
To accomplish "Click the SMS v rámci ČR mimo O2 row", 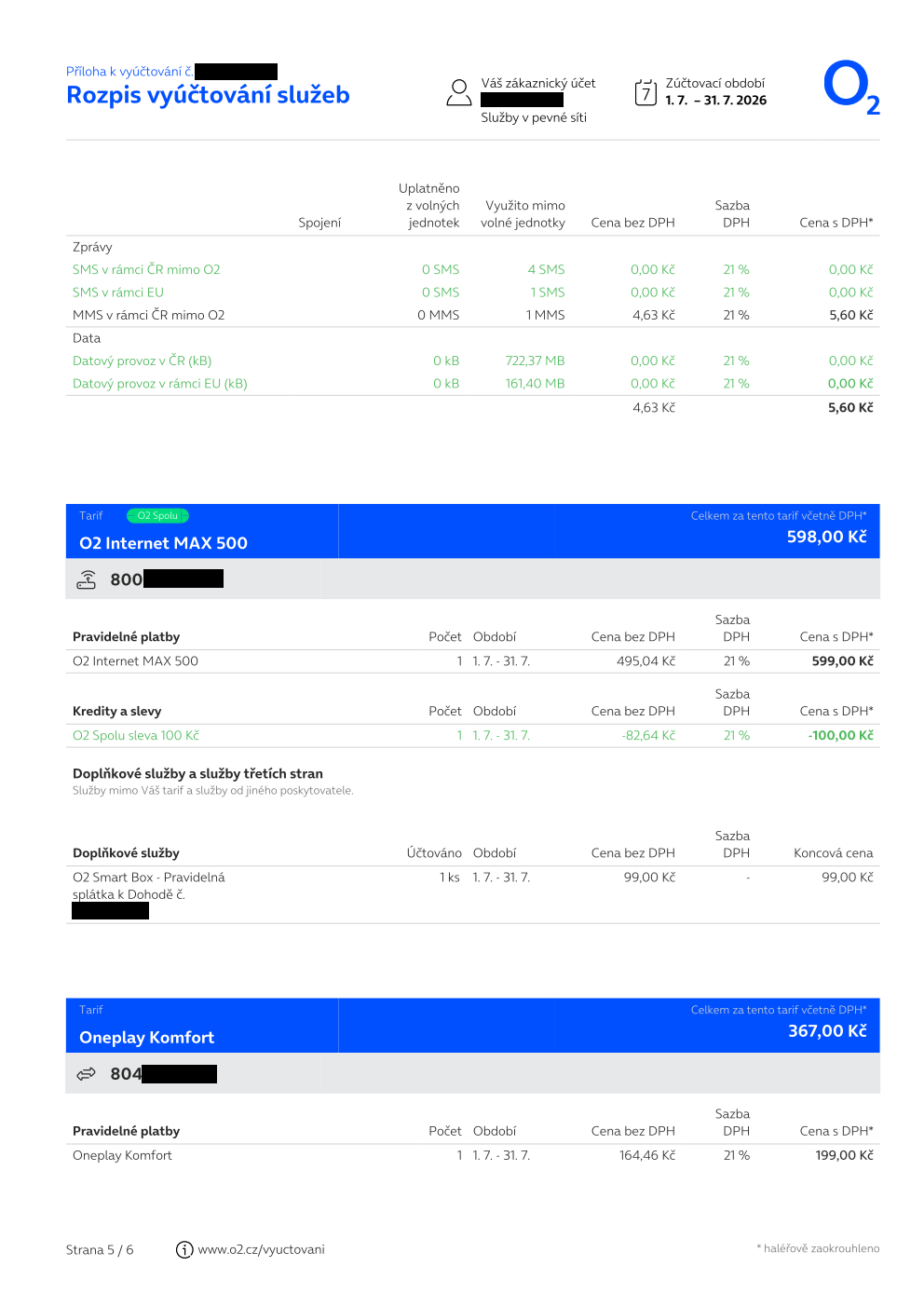I will click(472, 269).
